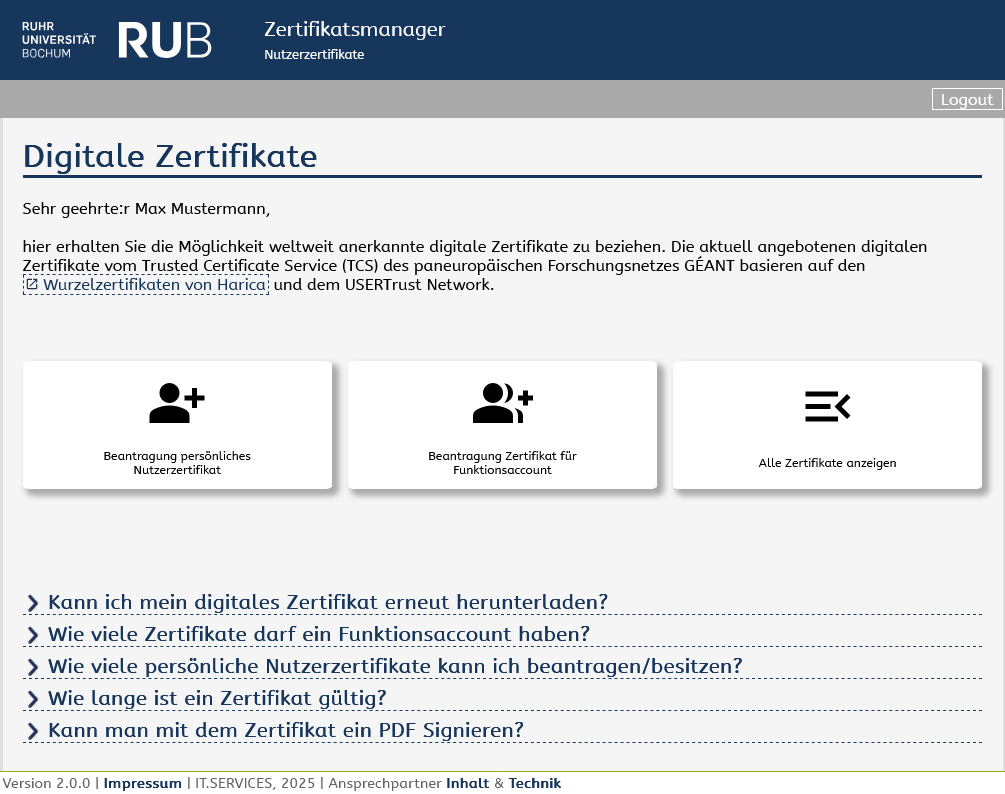This screenshot has height=794, width=1005.
Task: Open the Wurzelzertifikaten von Harica link
Action: [x=155, y=285]
